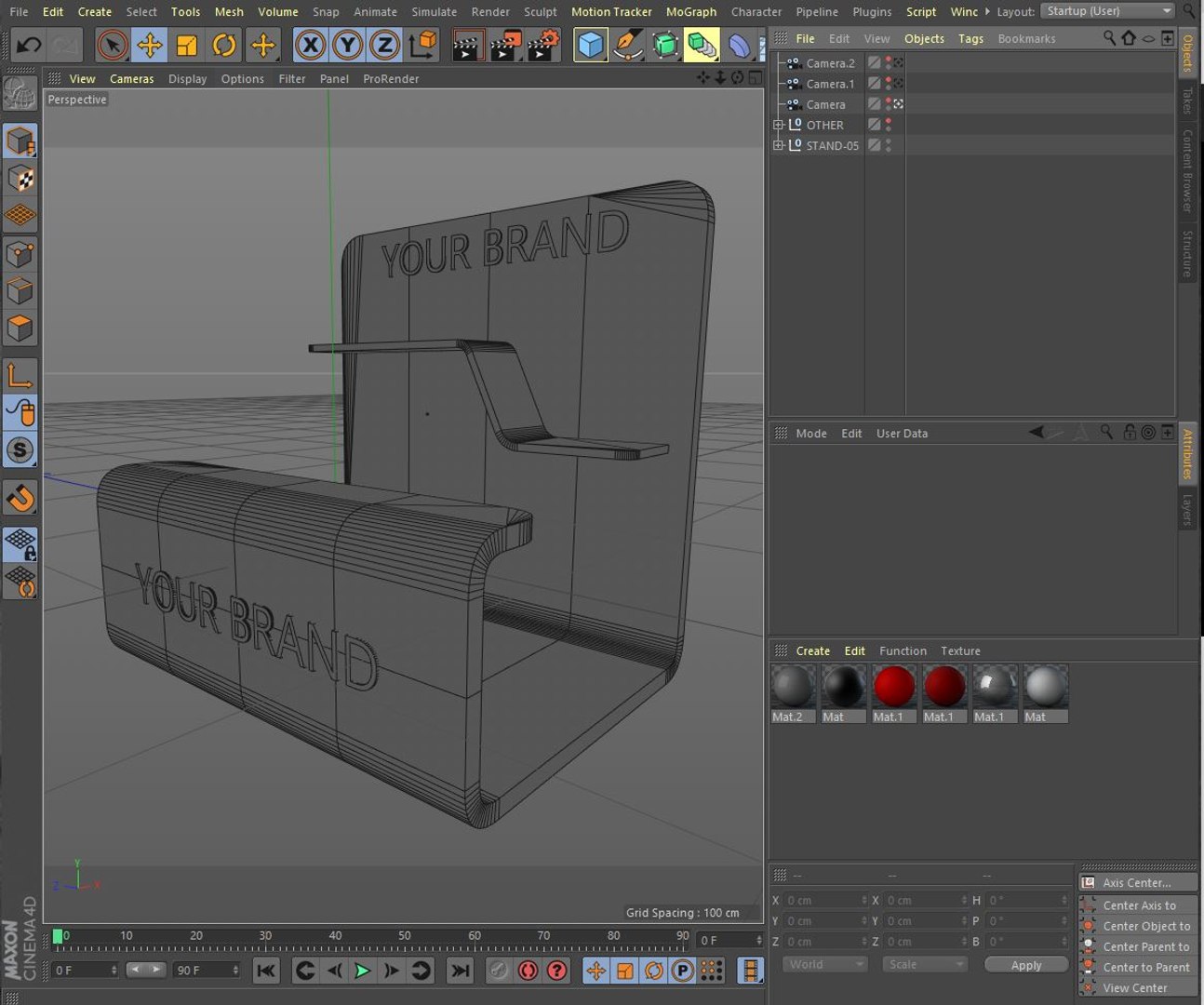Toggle the Snap magnet icon
The width and height of the screenshot is (1204, 1005).
click(20, 498)
